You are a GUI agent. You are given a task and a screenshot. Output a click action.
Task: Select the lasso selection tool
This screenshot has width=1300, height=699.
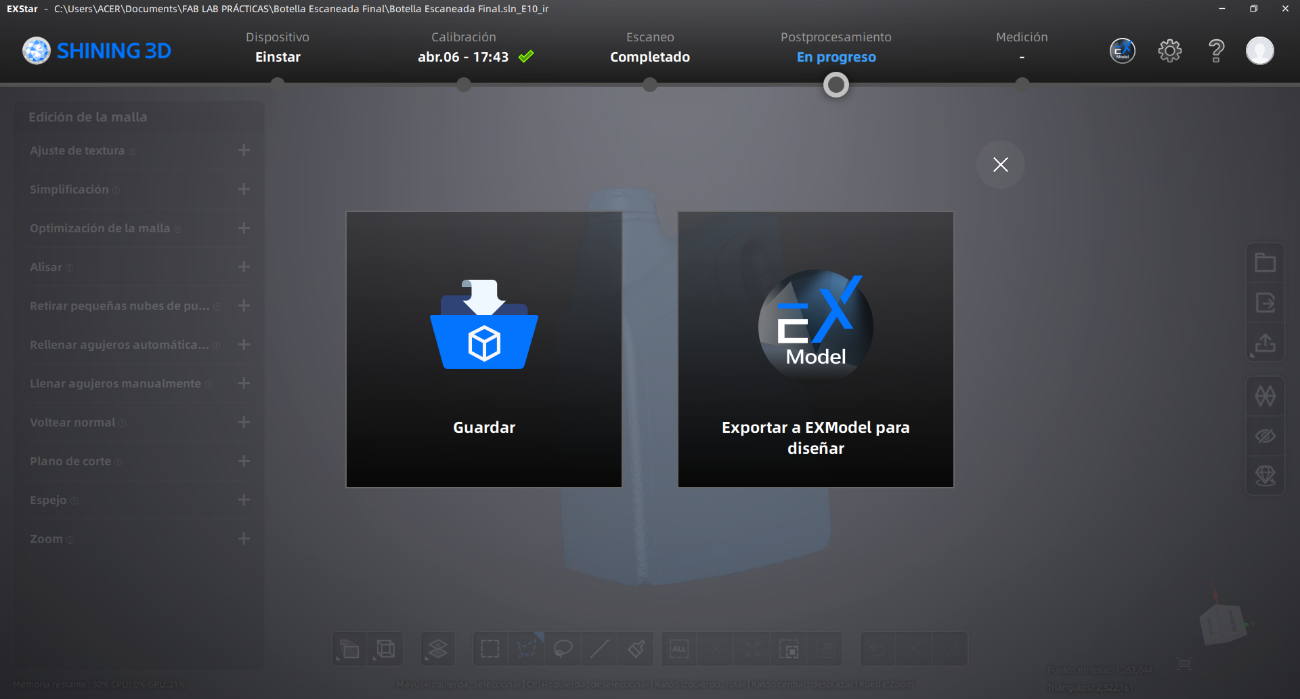(563, 649)
